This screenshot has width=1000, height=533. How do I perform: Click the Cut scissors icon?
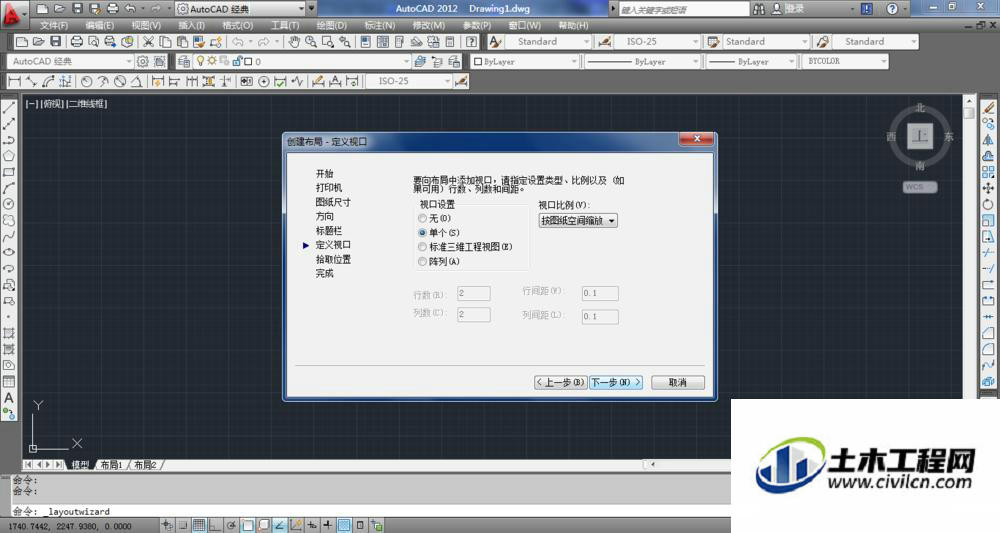pos(148,42)
